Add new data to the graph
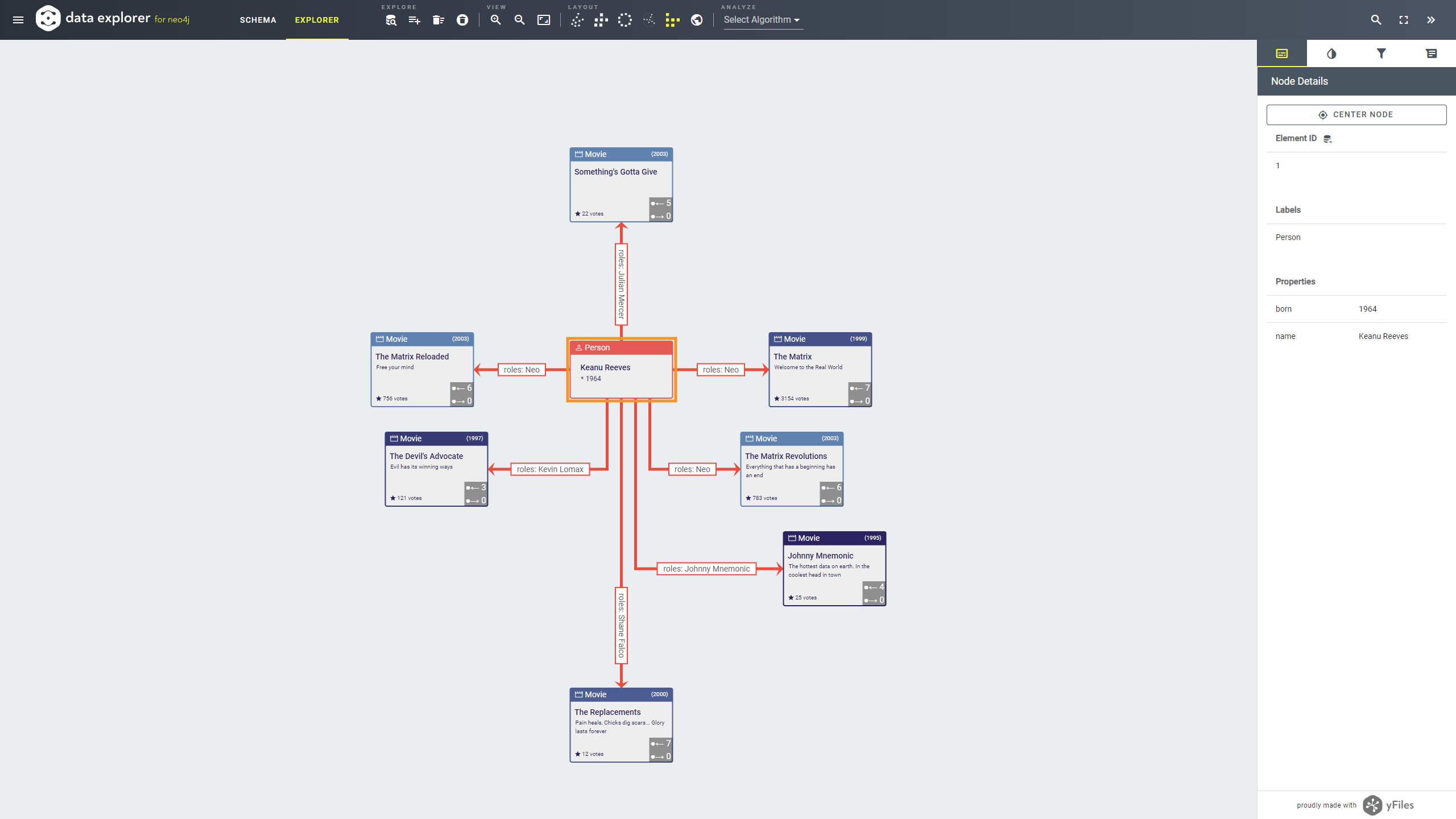The image size is (1456, 819). point(414,19)
